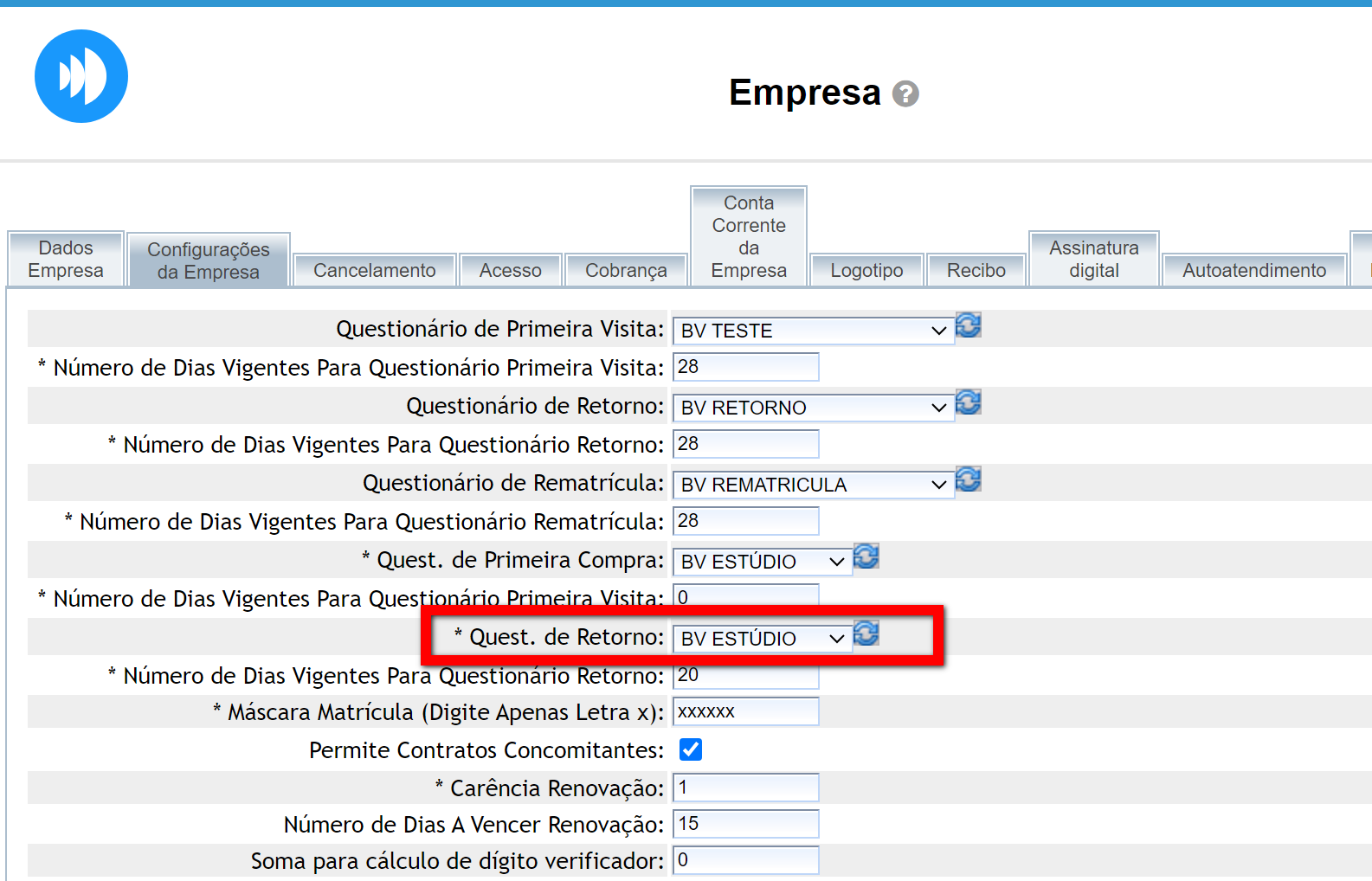The image size is (1372, 881).
Task: Open the BV RETORNO dropdown
Action: [x=813, y=408]
